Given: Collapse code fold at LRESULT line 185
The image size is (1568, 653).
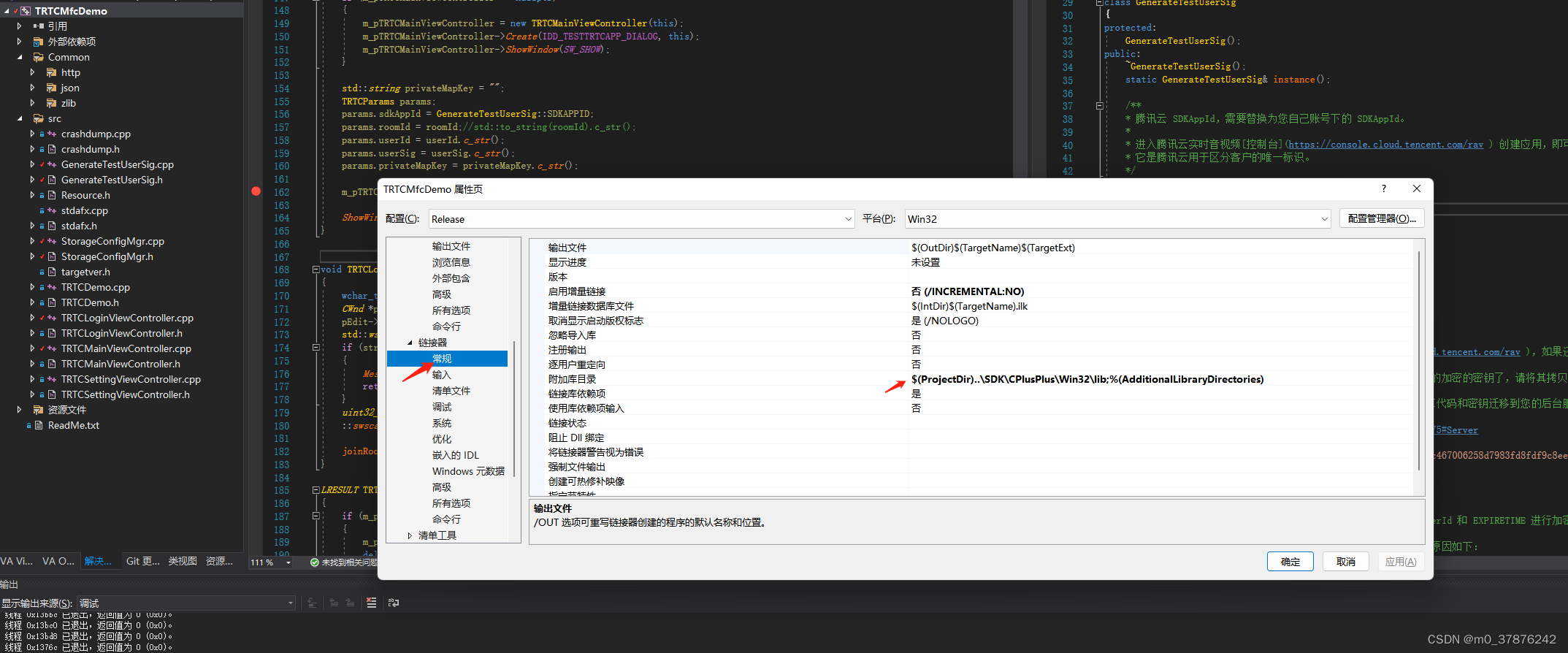Looking at the screenshot, I should pyautogui.click(x=316, y=490).
